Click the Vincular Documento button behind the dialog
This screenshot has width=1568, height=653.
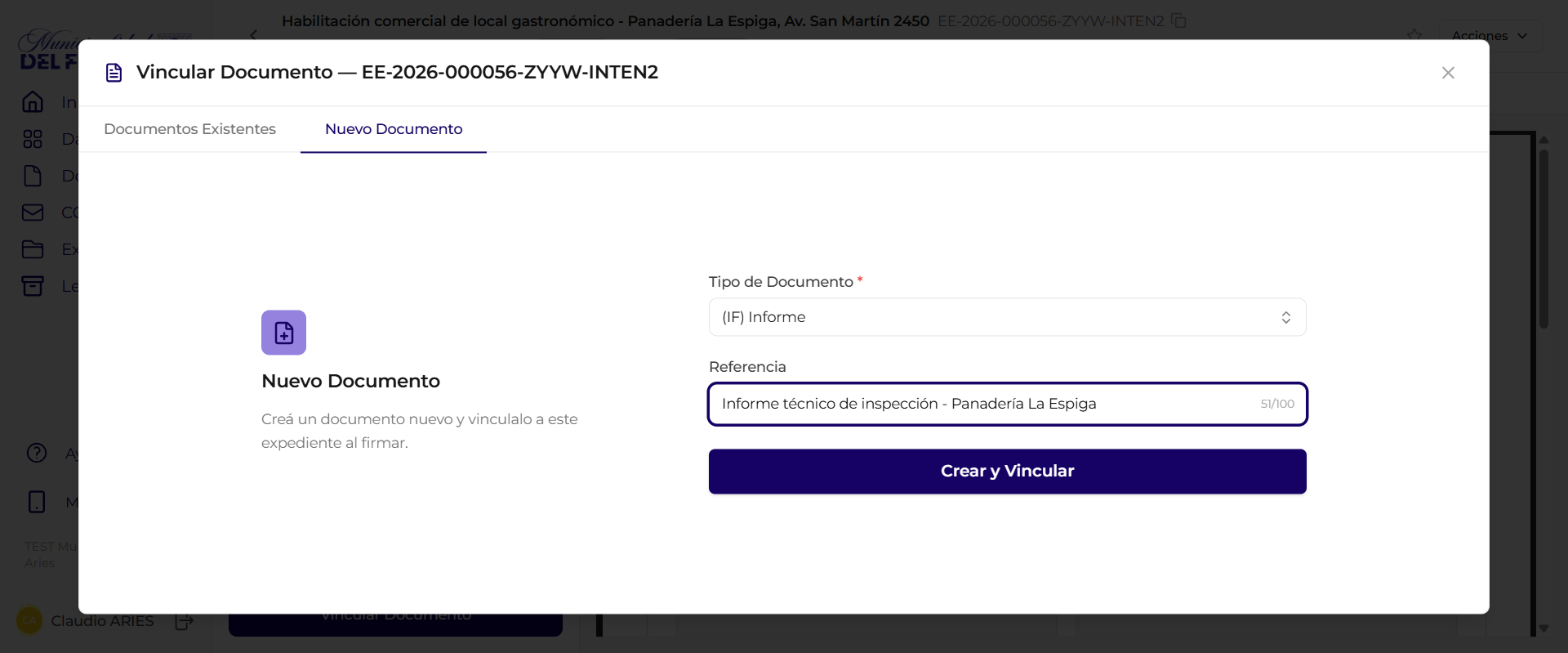pos(395,623)
